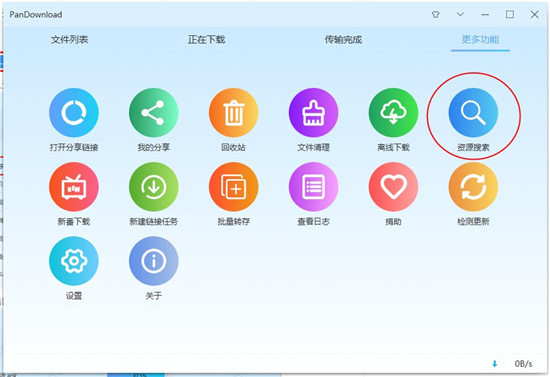The width and height of the screenshot is (550, 377).
Task: Launch 文件清理 file cleanup brush icon
Action: (x=314, y=113)
